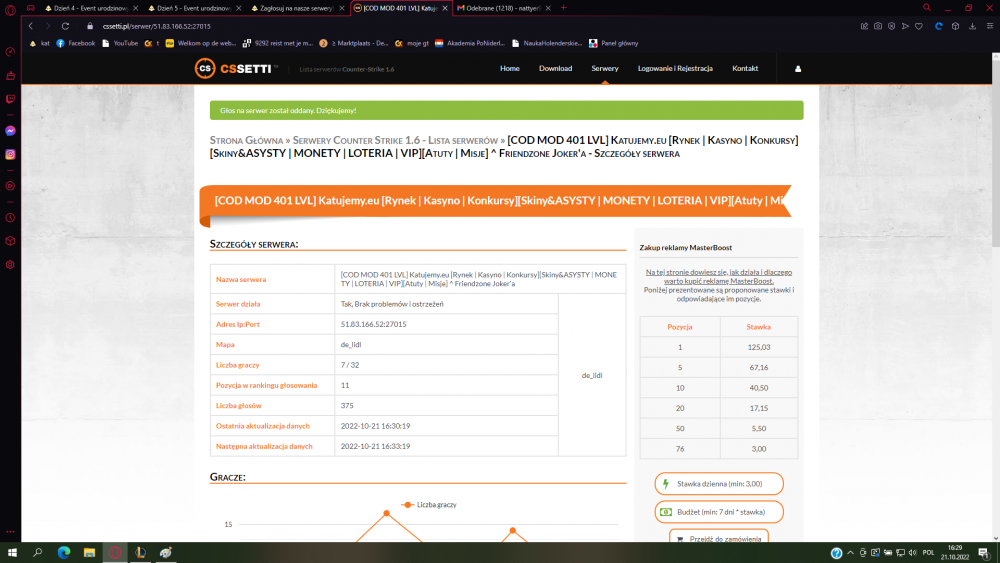Open Messenger in the Opera sidebar
1000x563 pixels.
click(10, 131)
